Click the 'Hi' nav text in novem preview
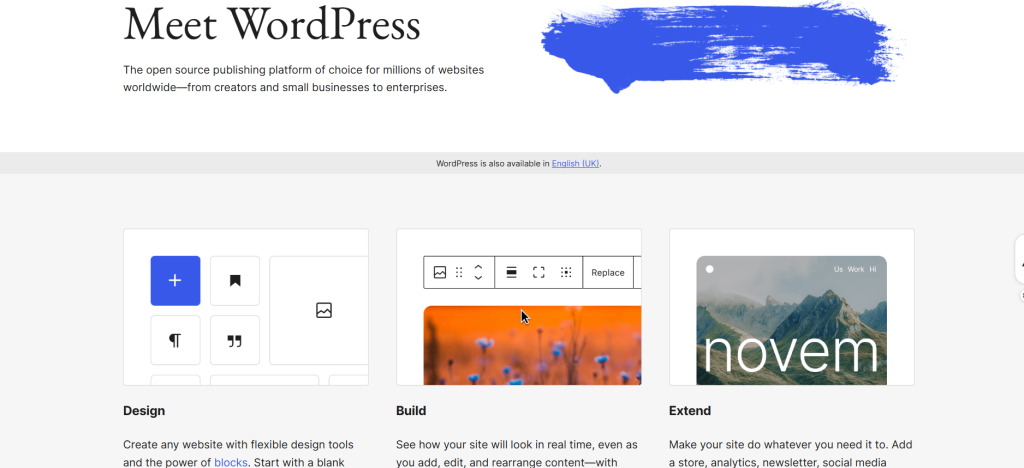This screenshot has width=1024, height=468. coord(872,269)
